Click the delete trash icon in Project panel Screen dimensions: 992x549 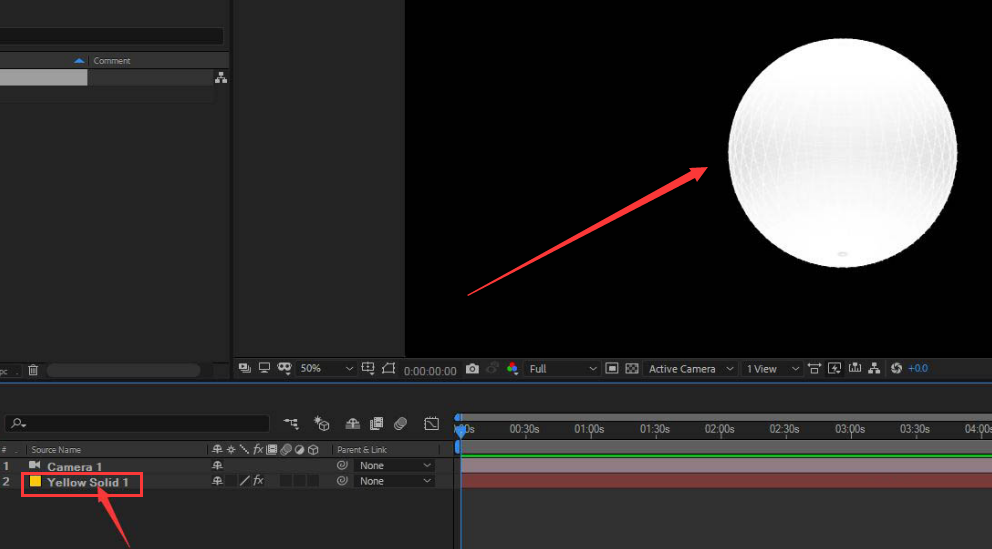(33, 370)
